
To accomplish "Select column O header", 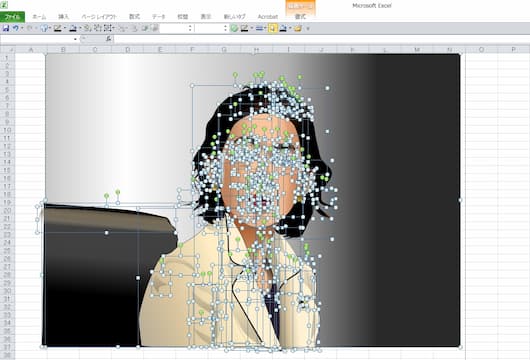I will (481, 50).
